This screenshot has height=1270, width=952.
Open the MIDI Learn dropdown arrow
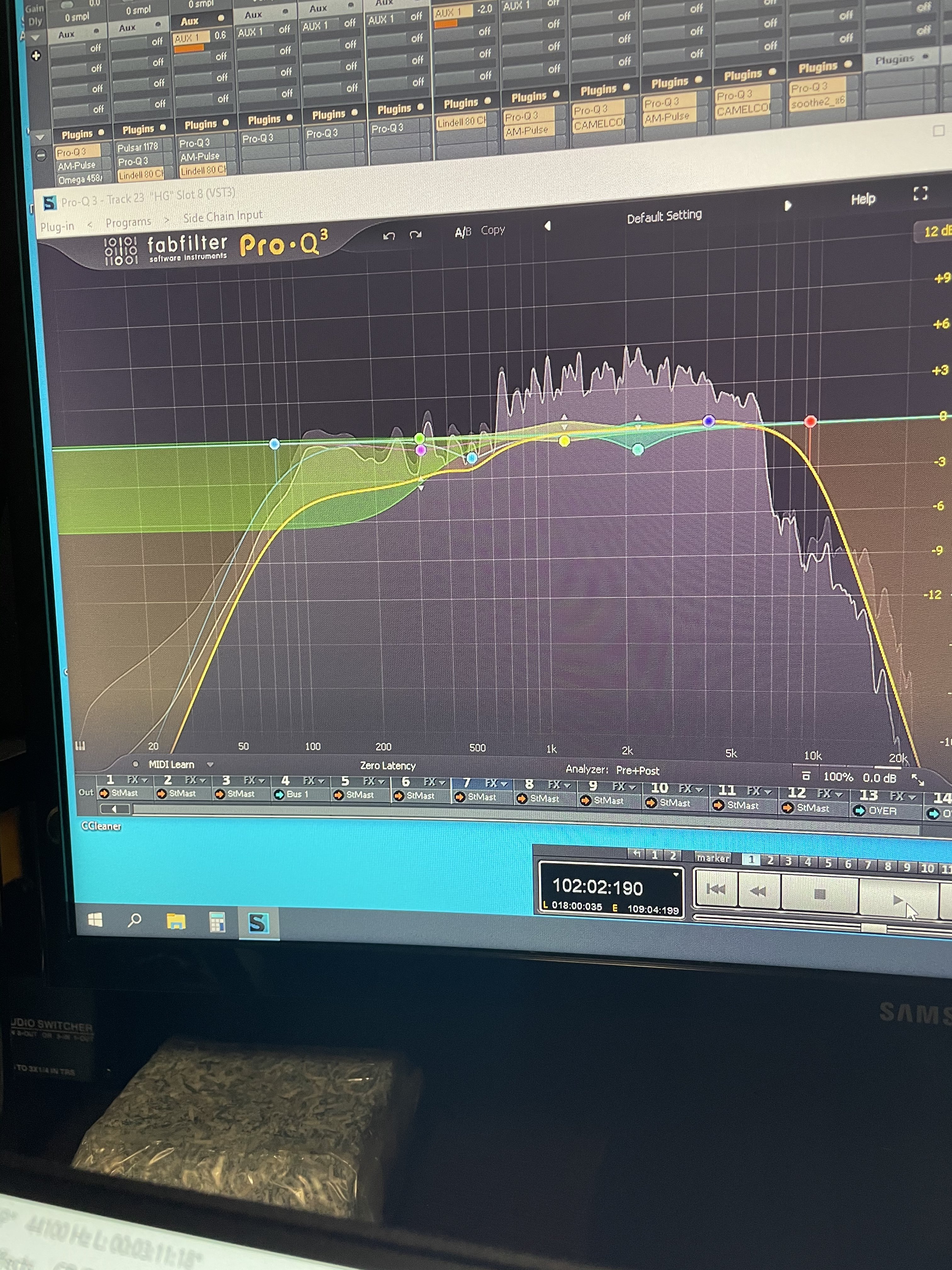[210, 765]
